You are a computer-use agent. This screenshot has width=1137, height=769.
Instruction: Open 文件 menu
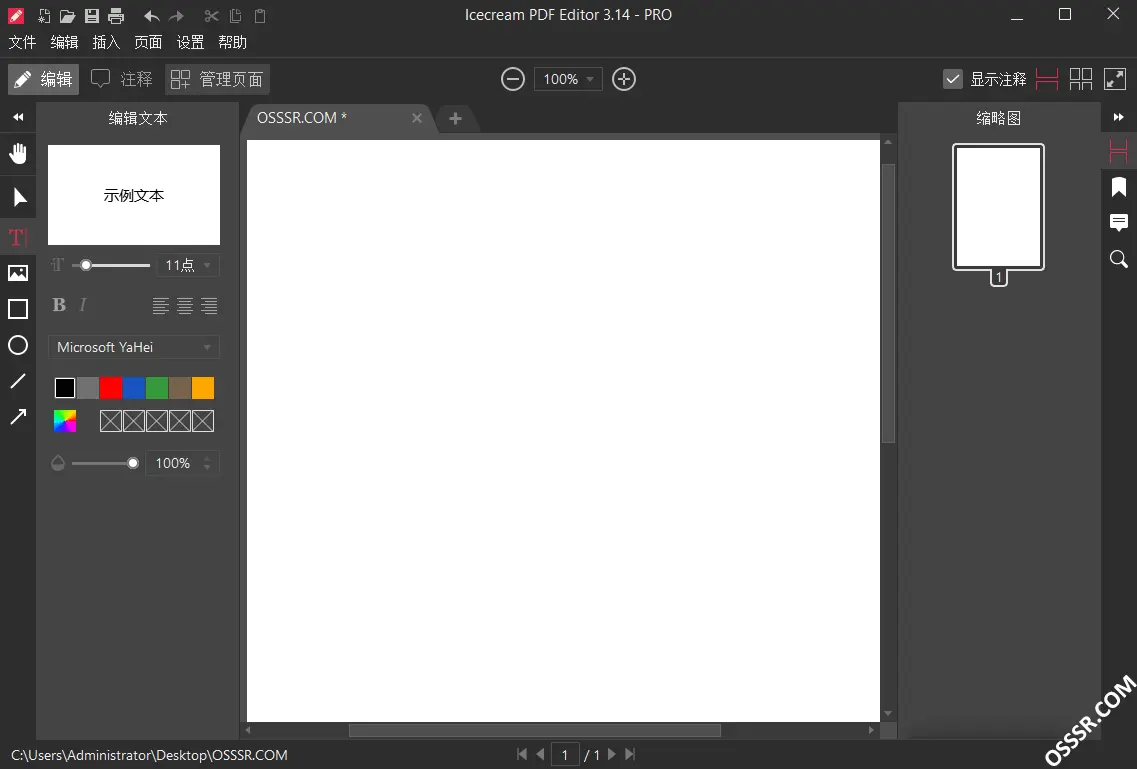coord(22,43)
